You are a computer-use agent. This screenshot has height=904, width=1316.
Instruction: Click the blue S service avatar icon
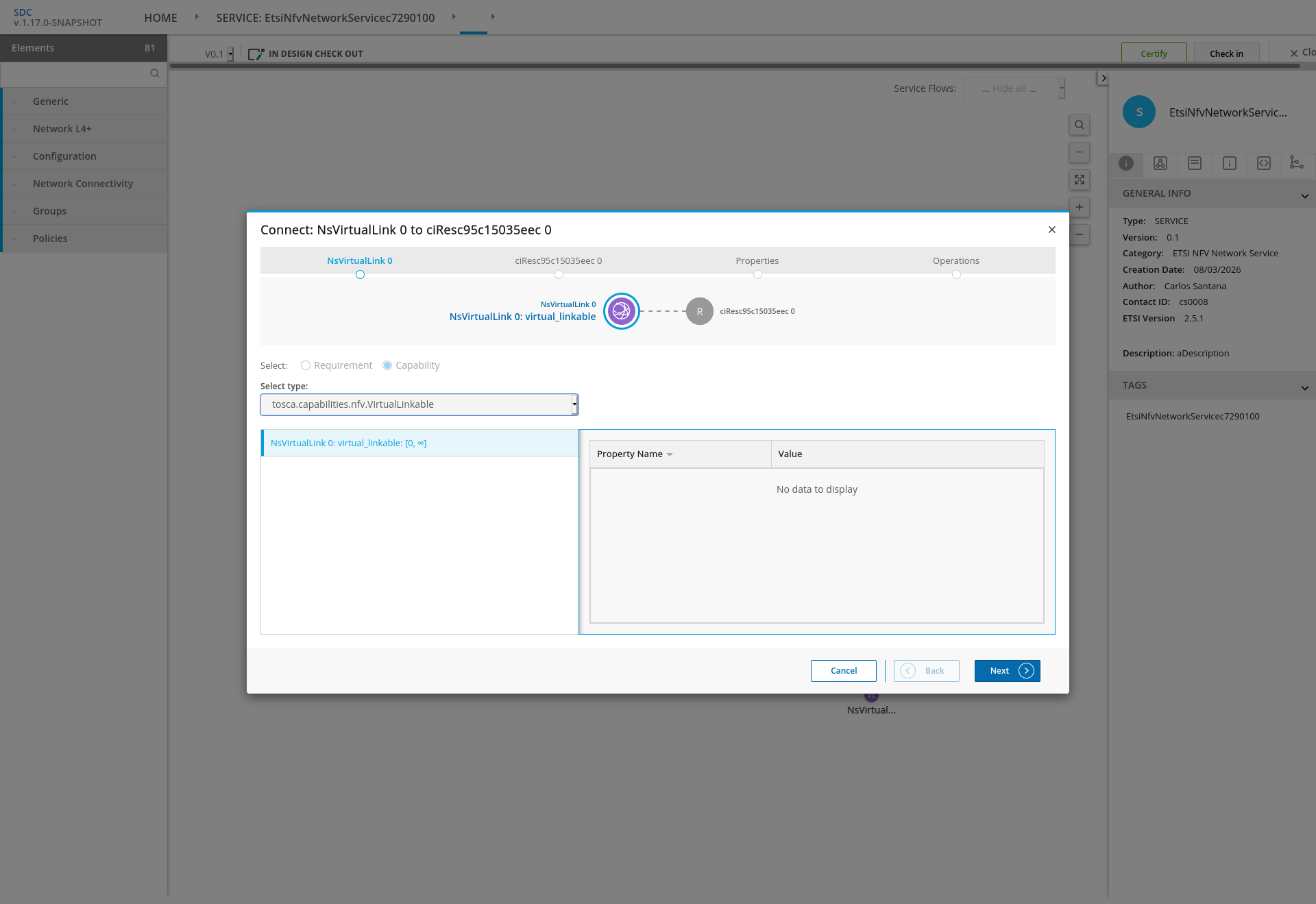click(1139, 112)
